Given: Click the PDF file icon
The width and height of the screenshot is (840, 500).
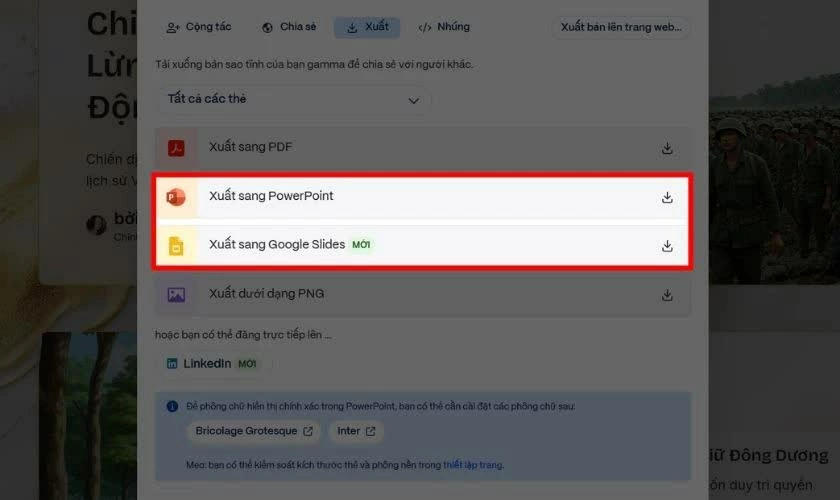Looking at the screenshot, I should click(176, 147).
